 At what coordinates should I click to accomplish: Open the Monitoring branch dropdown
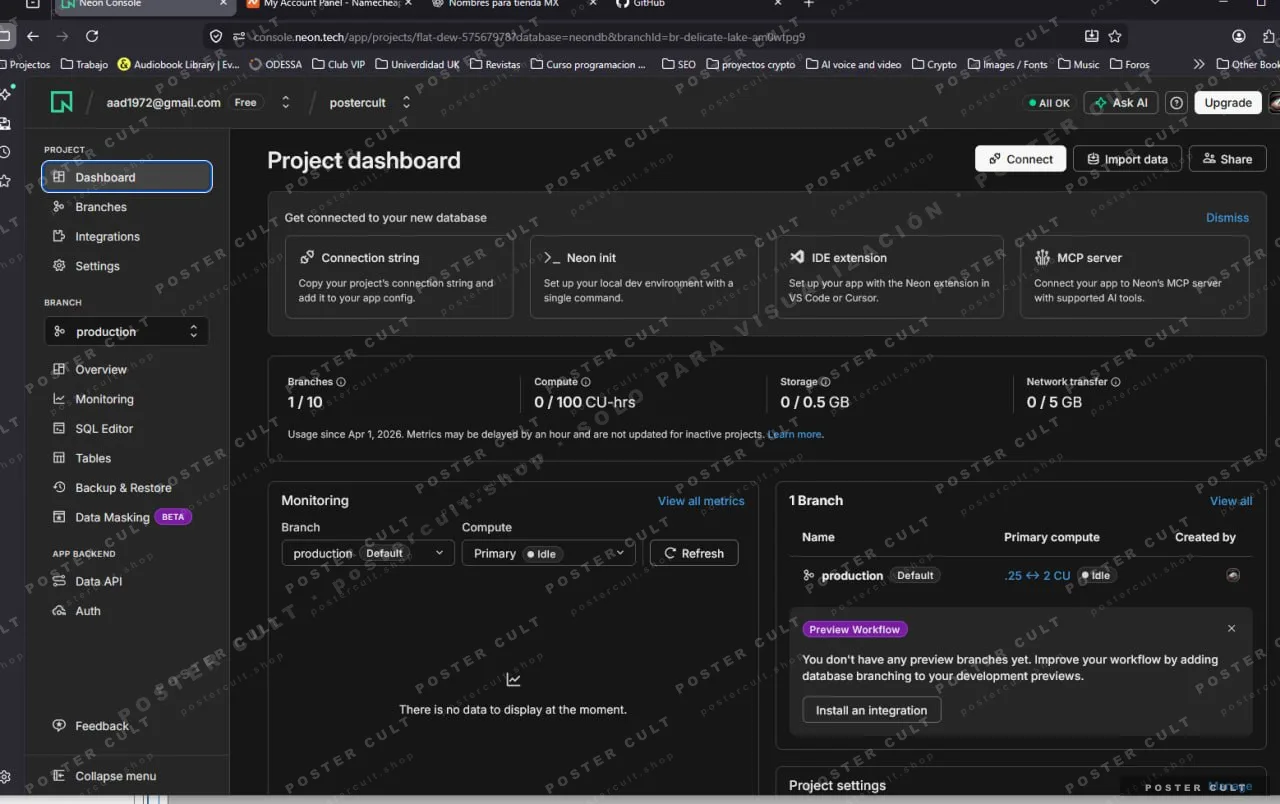coord(367,553)
